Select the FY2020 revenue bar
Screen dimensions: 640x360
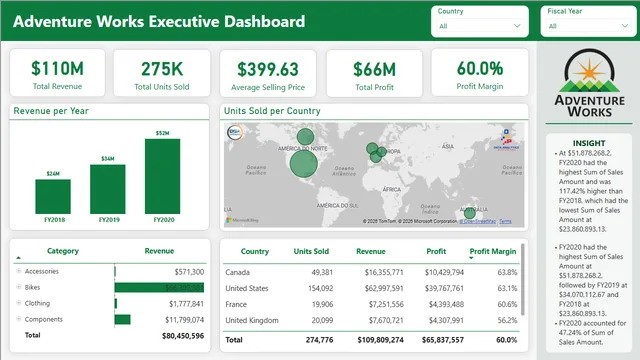coord(162,176)
